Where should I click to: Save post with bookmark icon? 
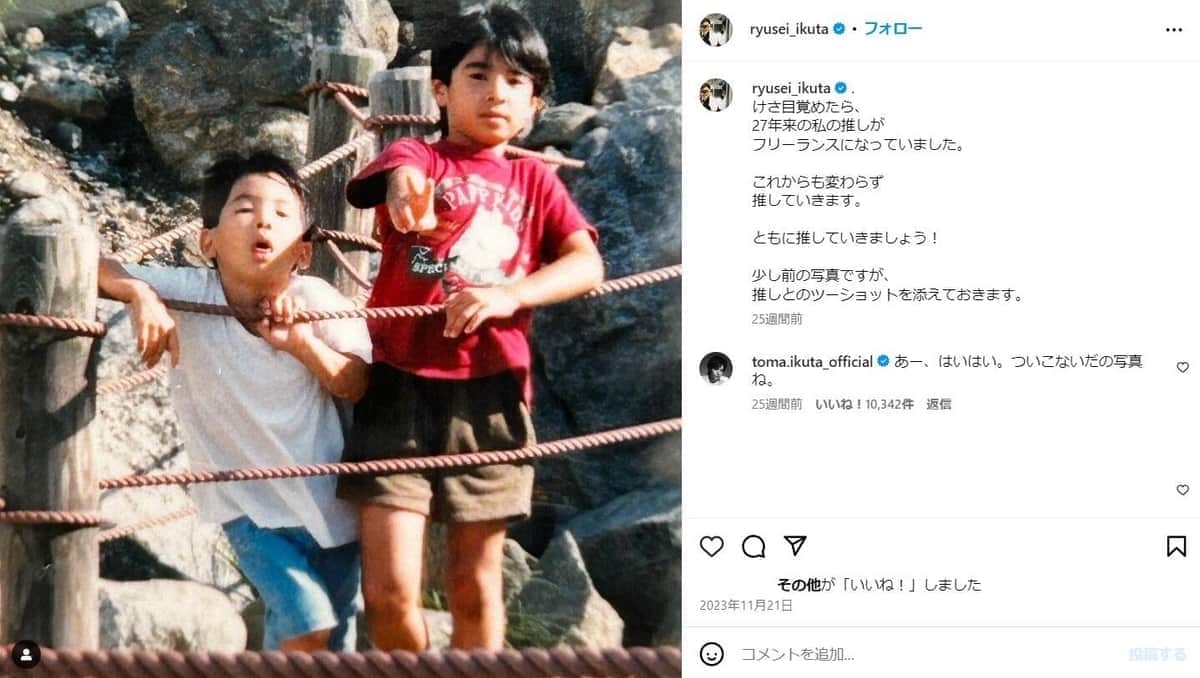pyautogui.click(x=1176, y=546)
